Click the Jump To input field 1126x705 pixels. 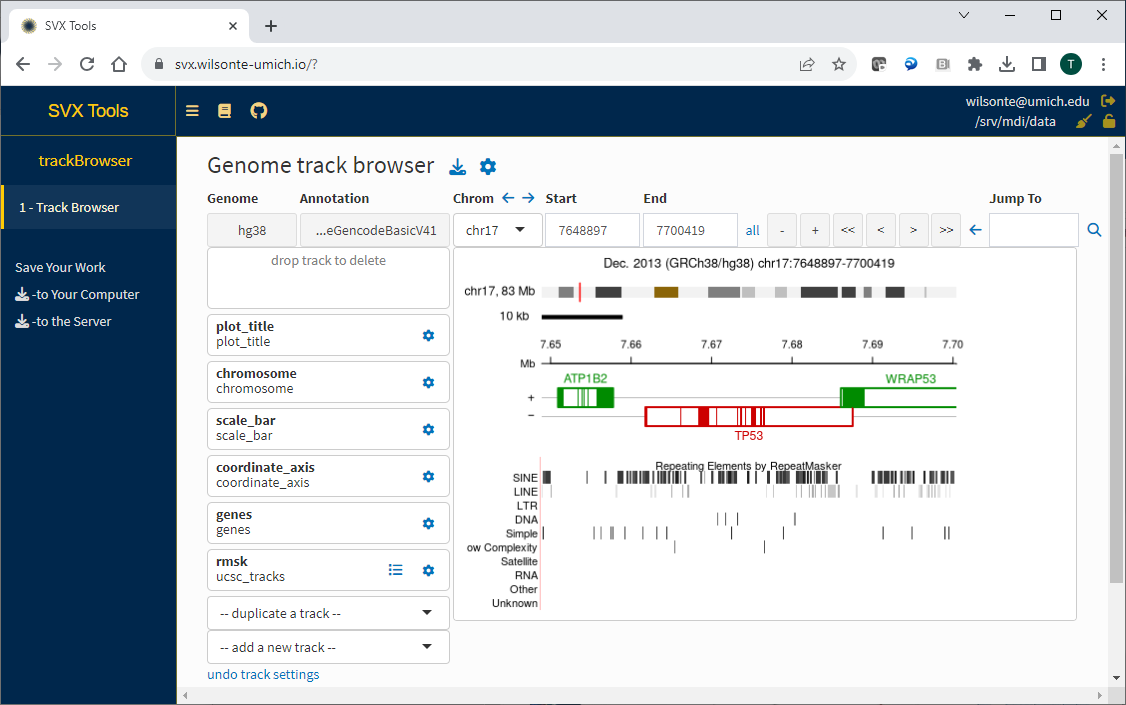click(x=1033, y=230)
